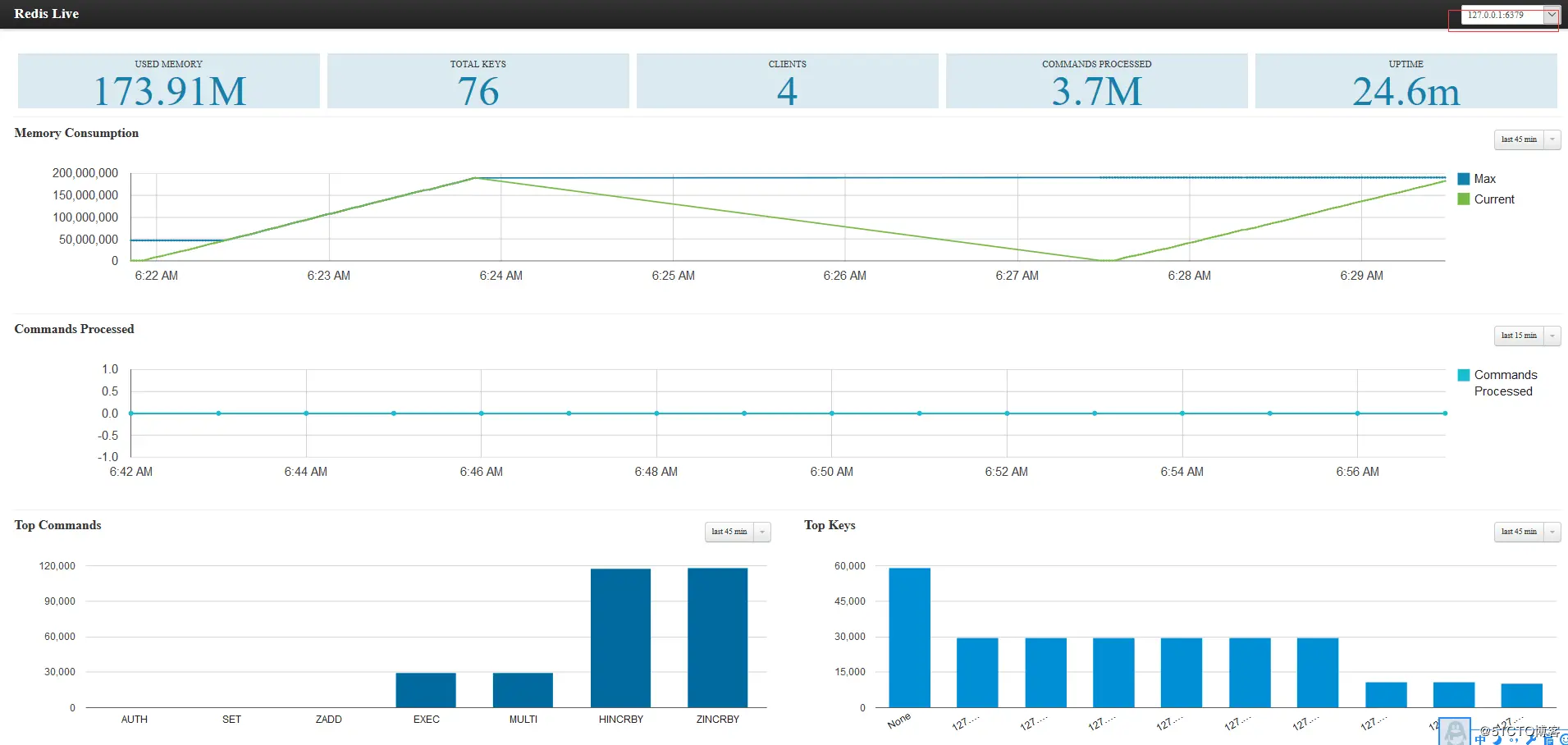1568x745 pixels.
Task: Click the ZINCRBY bar in Top Commands
Action: [x=718, y=638]
